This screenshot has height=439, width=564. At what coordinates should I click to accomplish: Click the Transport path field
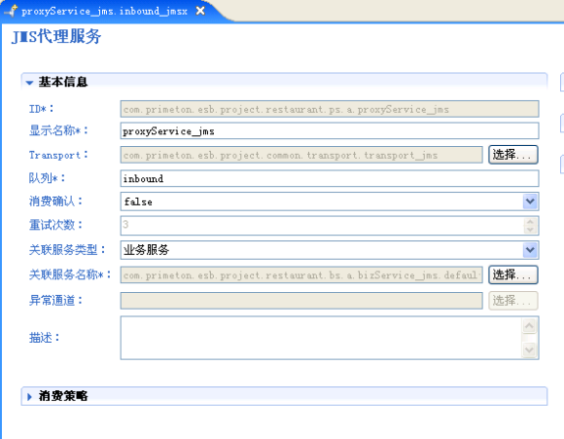click(301, 155)
